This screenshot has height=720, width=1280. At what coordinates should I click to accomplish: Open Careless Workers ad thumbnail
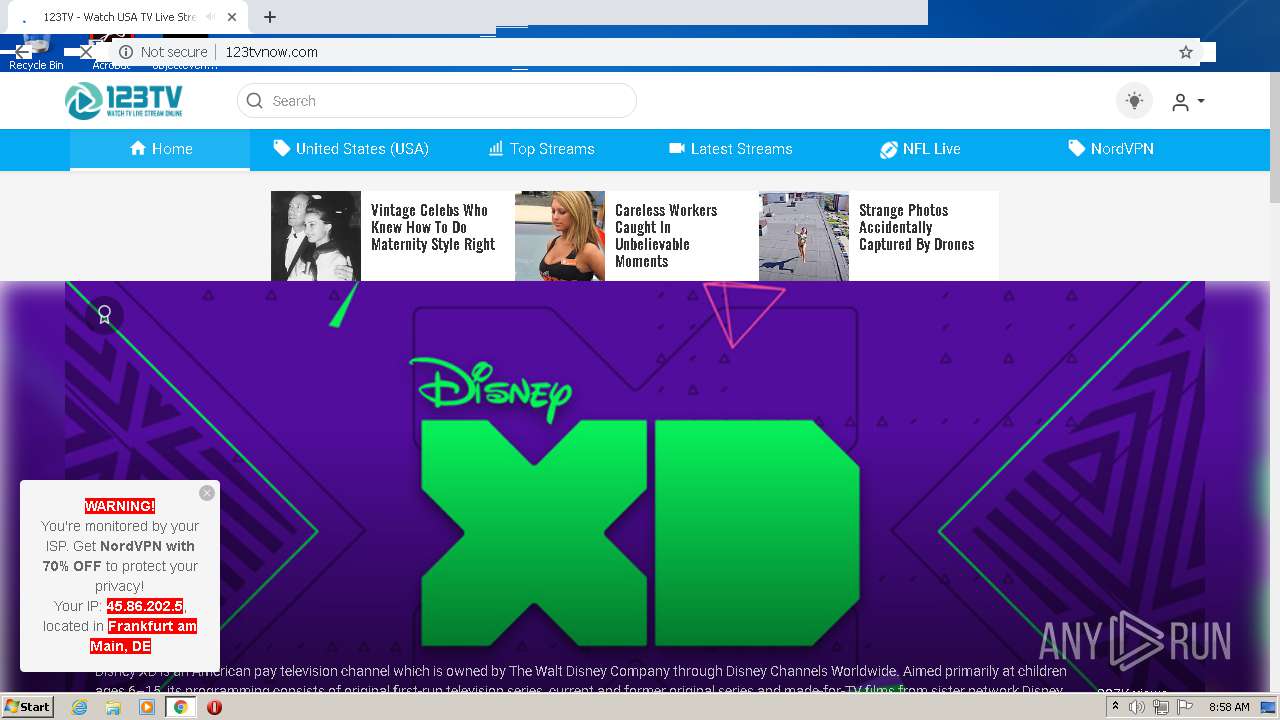[x=560, y=236]
